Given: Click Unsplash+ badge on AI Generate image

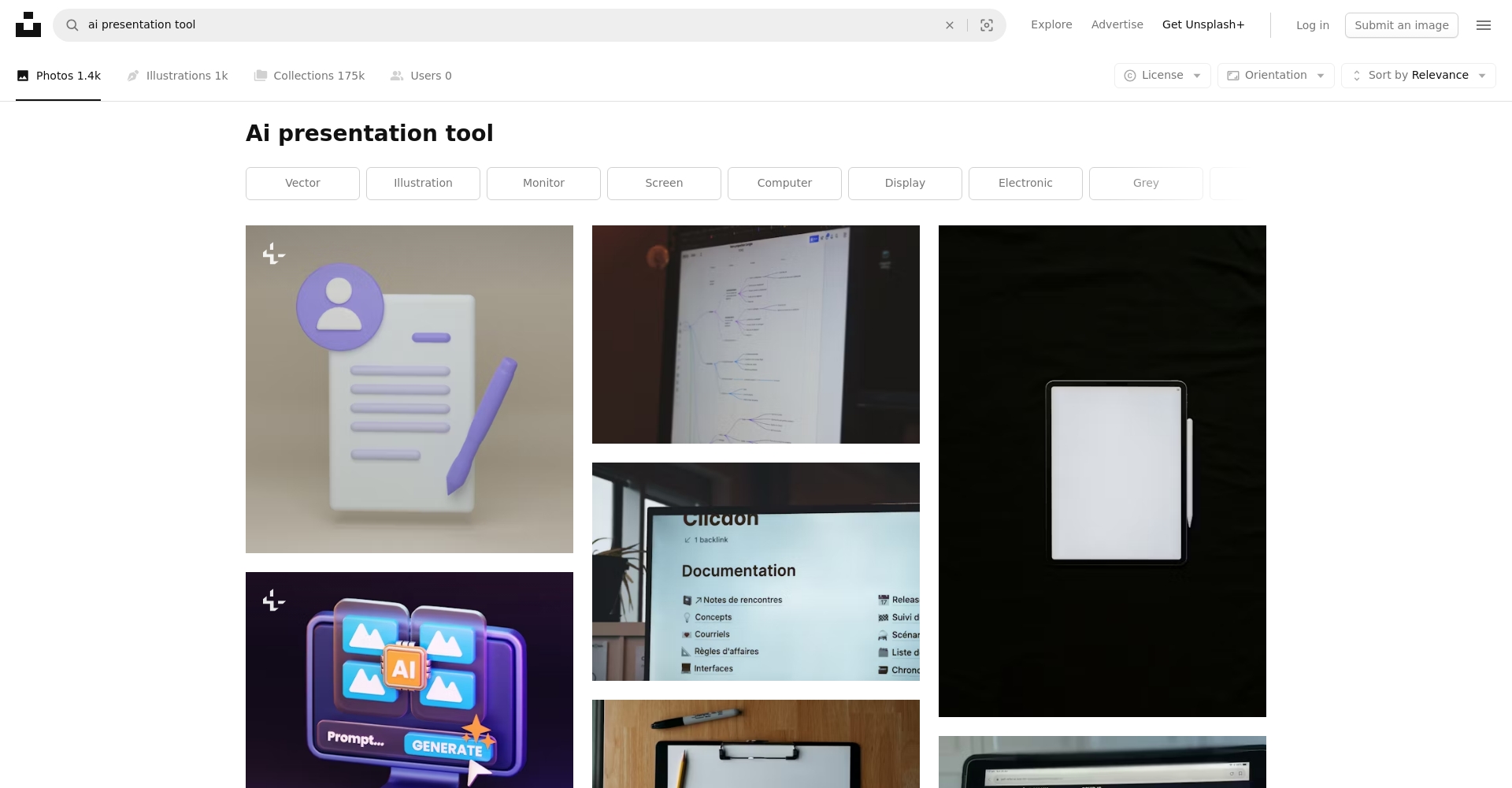Looking at the screenshot, I should tap(273, 600).
